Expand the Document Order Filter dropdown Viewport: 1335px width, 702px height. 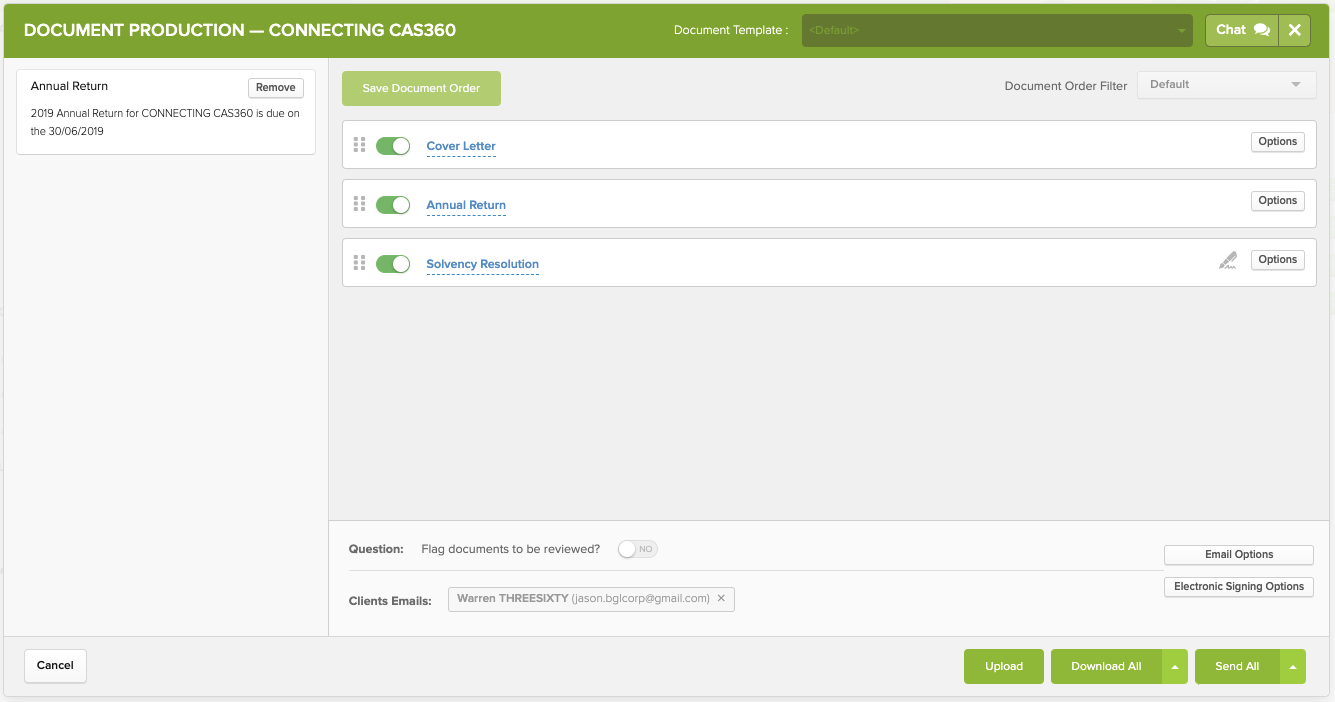click(x=1226, y=85)
